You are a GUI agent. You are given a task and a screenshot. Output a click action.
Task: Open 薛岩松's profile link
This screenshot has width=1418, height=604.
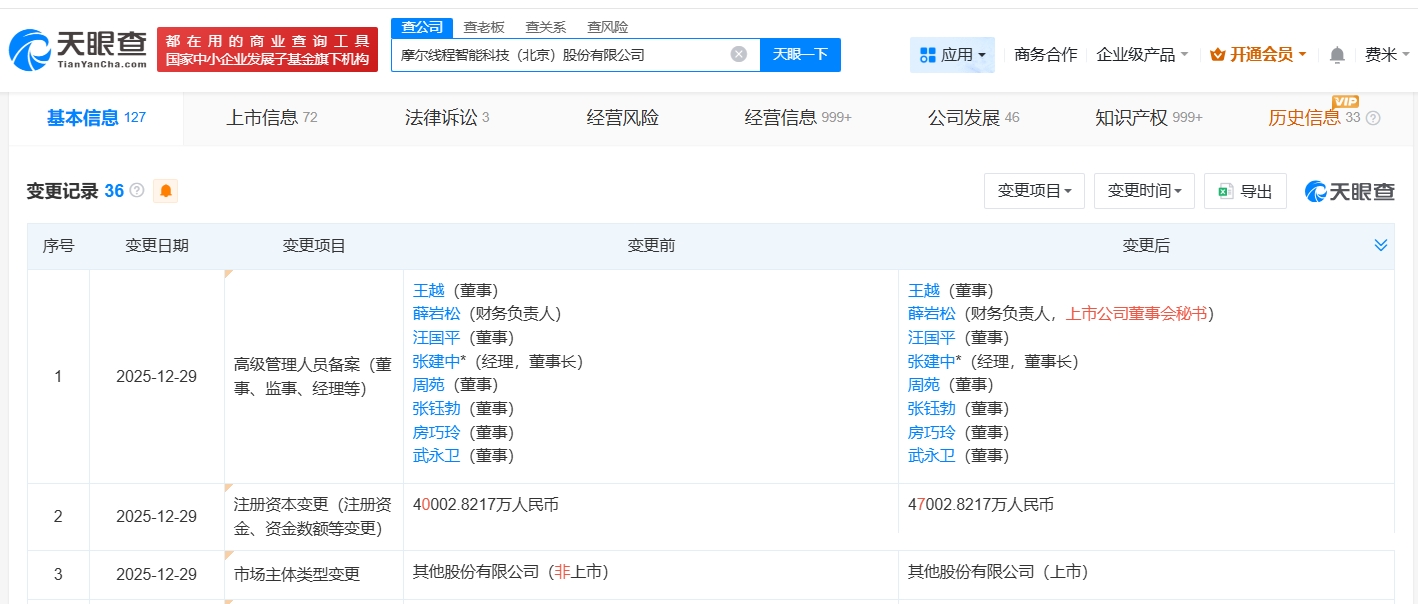[434, 313]
